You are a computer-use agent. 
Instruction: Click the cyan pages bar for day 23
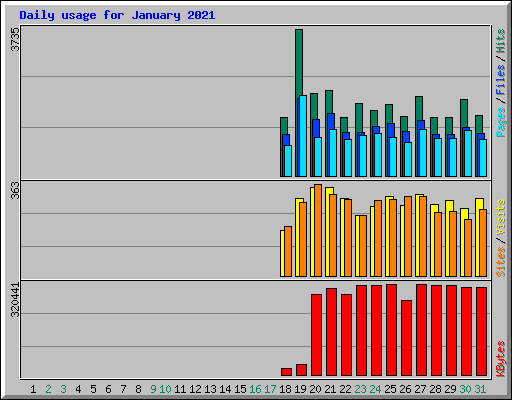pyautogui.click(x=363, y=156)
